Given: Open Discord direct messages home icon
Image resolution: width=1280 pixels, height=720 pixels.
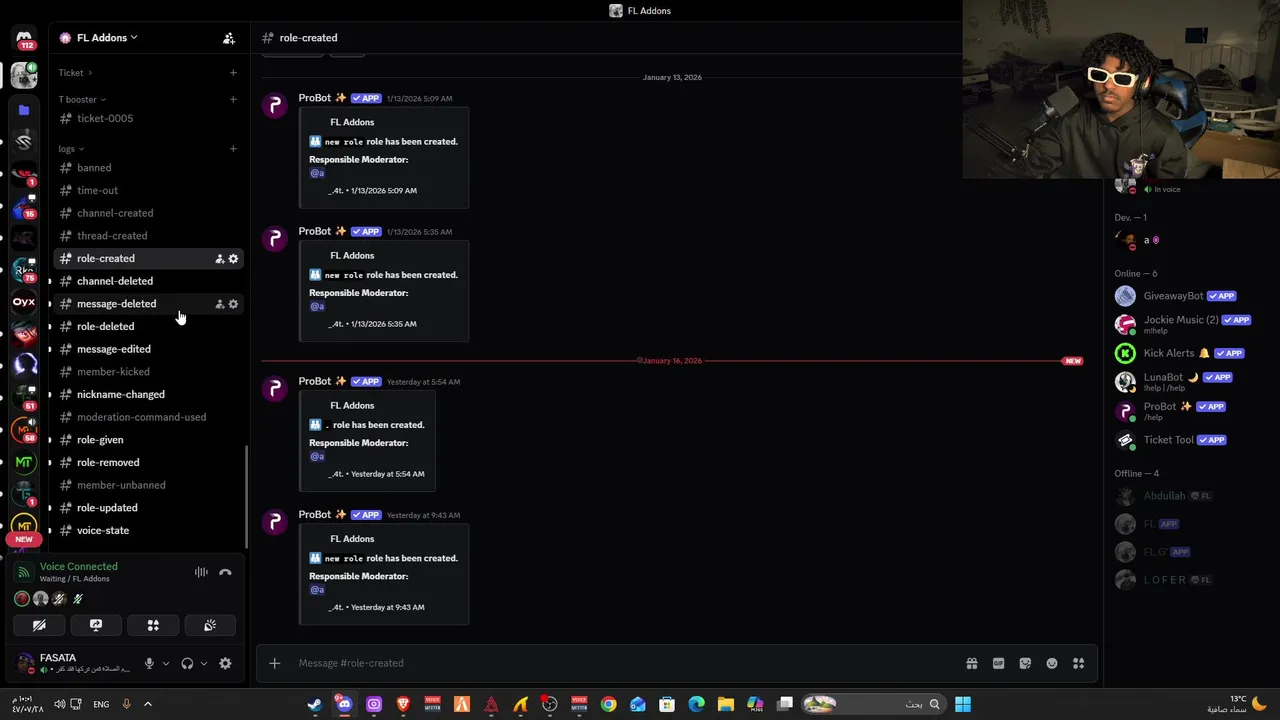Looking at the screenshot, I should coord(24,38).
